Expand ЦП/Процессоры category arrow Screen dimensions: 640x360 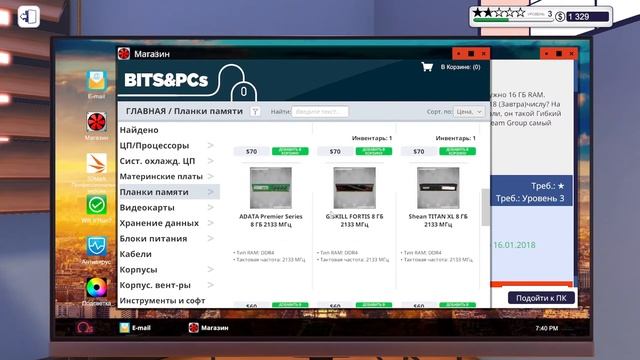tap(211, 145)
